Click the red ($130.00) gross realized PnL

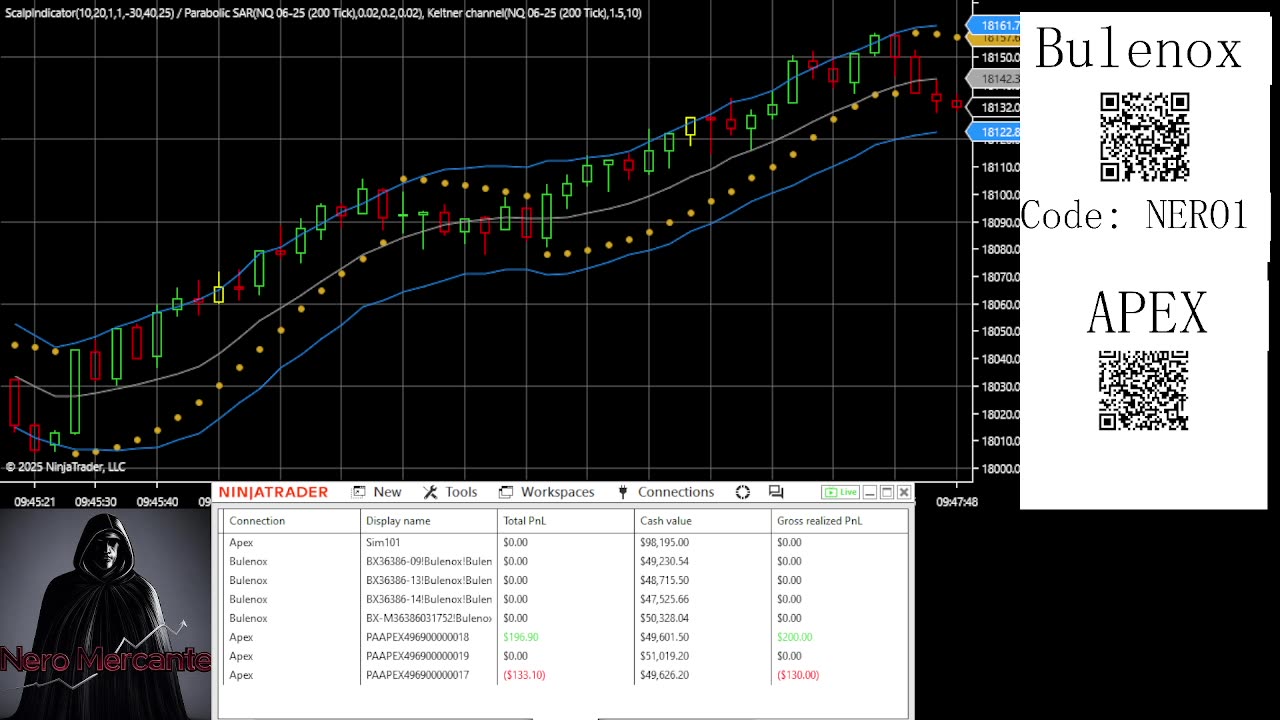pos(798,675)
